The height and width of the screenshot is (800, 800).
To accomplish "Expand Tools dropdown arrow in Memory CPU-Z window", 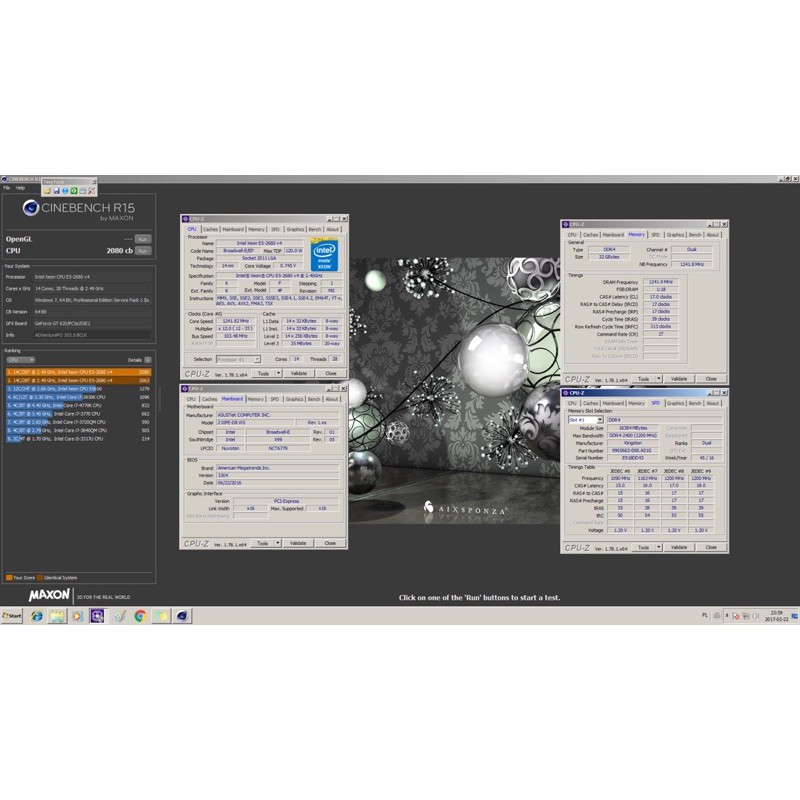I will pyautogui.click(x=656, y=379).
